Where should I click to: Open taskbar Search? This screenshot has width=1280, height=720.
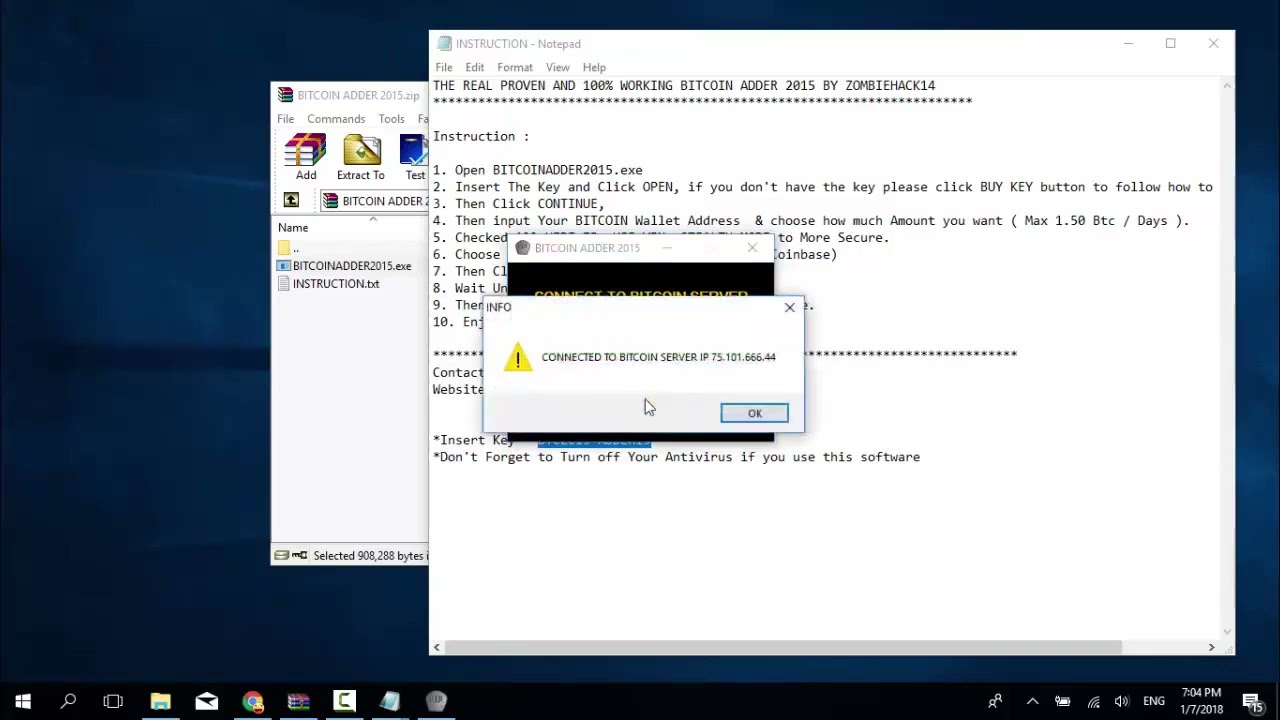[x=68, y=702]
